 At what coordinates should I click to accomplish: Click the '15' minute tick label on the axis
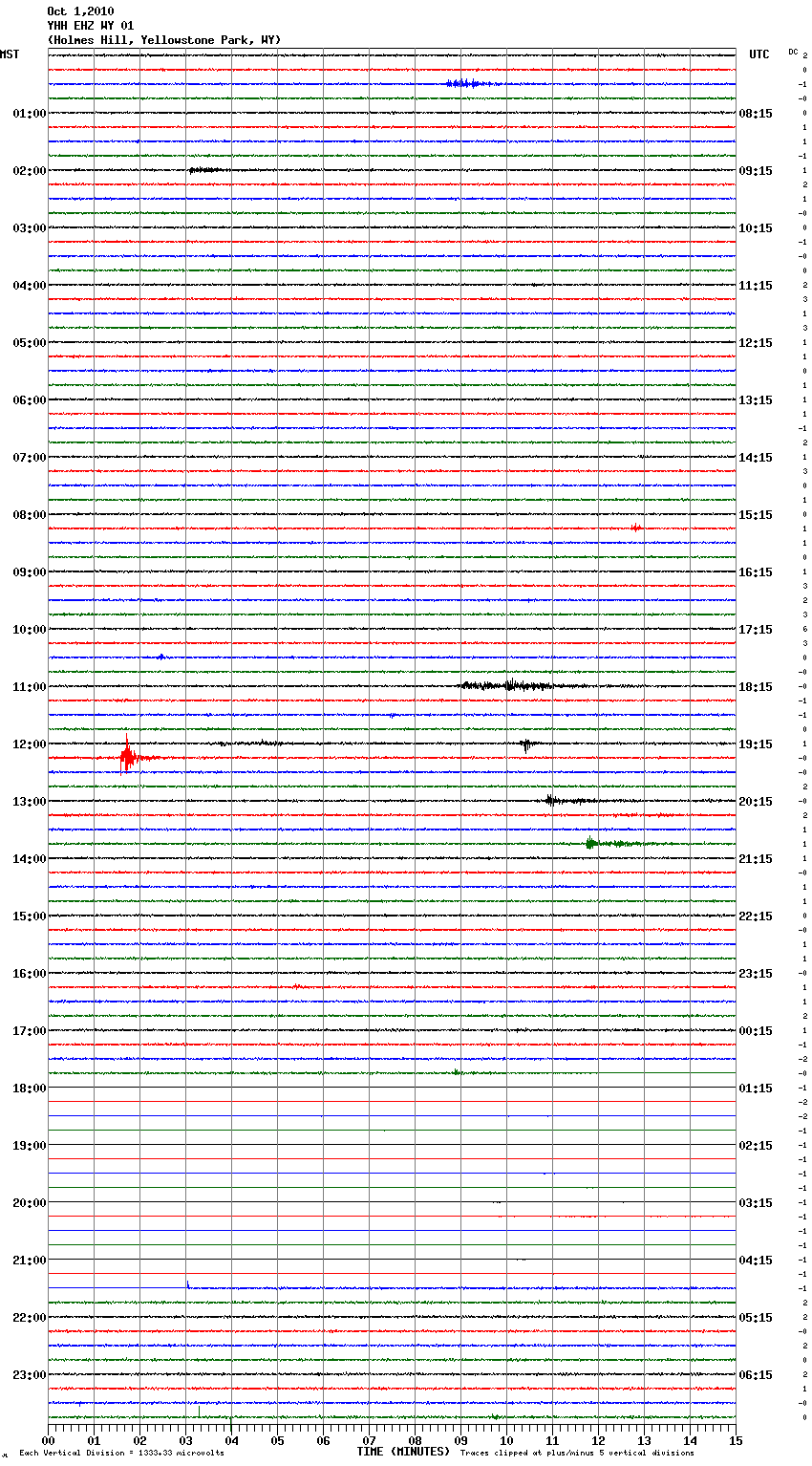click(x=736, y=1440)
